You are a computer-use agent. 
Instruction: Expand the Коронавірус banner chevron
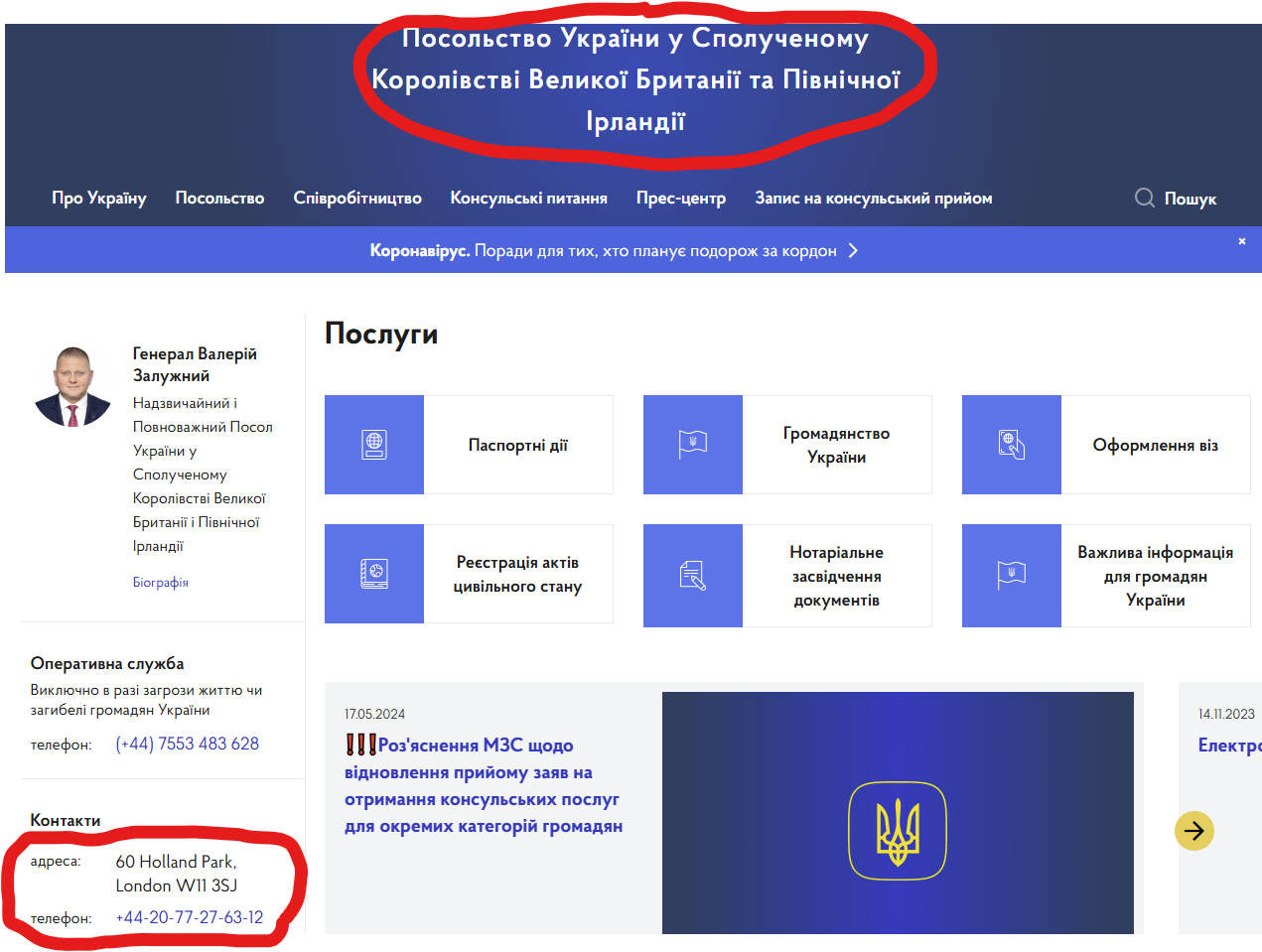(x=853, y=251)
